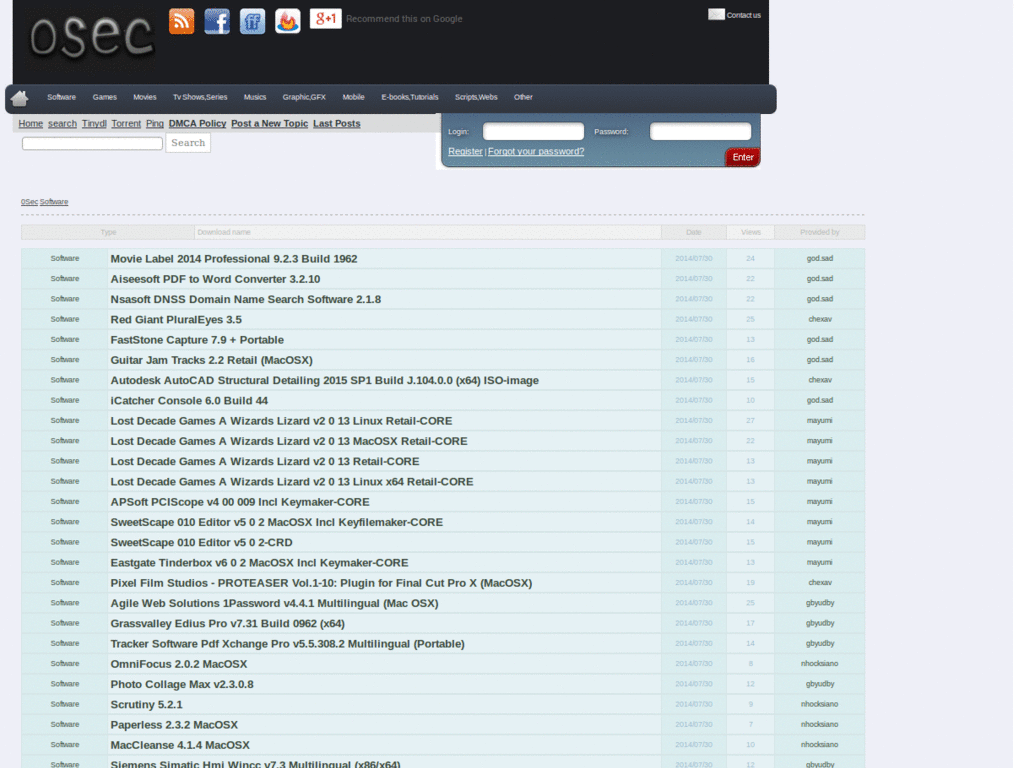This screenshot has width=1024, height=768.
Task: Click the FriendFeed icon
Action: (252, 21)
